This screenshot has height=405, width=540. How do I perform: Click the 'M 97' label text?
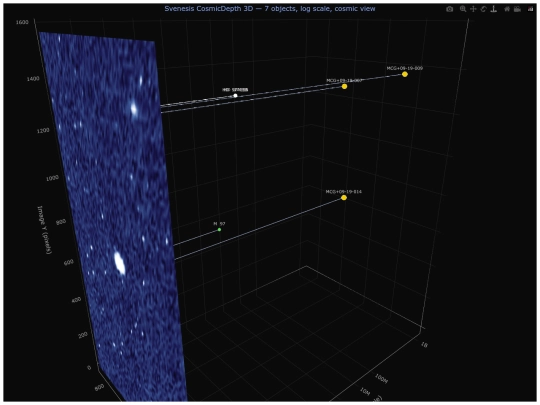click(219, 224)
